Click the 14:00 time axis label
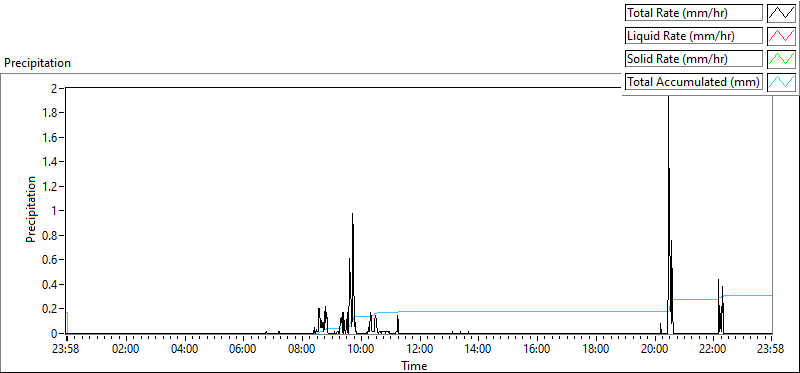Screen dimensions: 800x373 click(479, 350)
